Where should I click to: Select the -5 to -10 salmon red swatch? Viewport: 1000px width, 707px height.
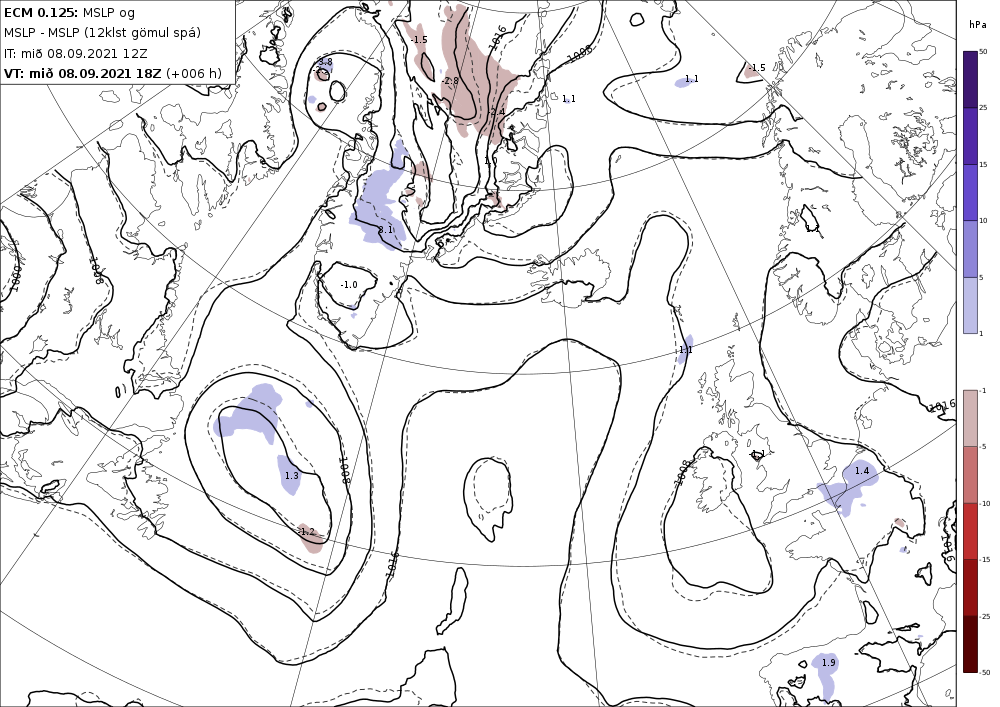click(970, 474)
